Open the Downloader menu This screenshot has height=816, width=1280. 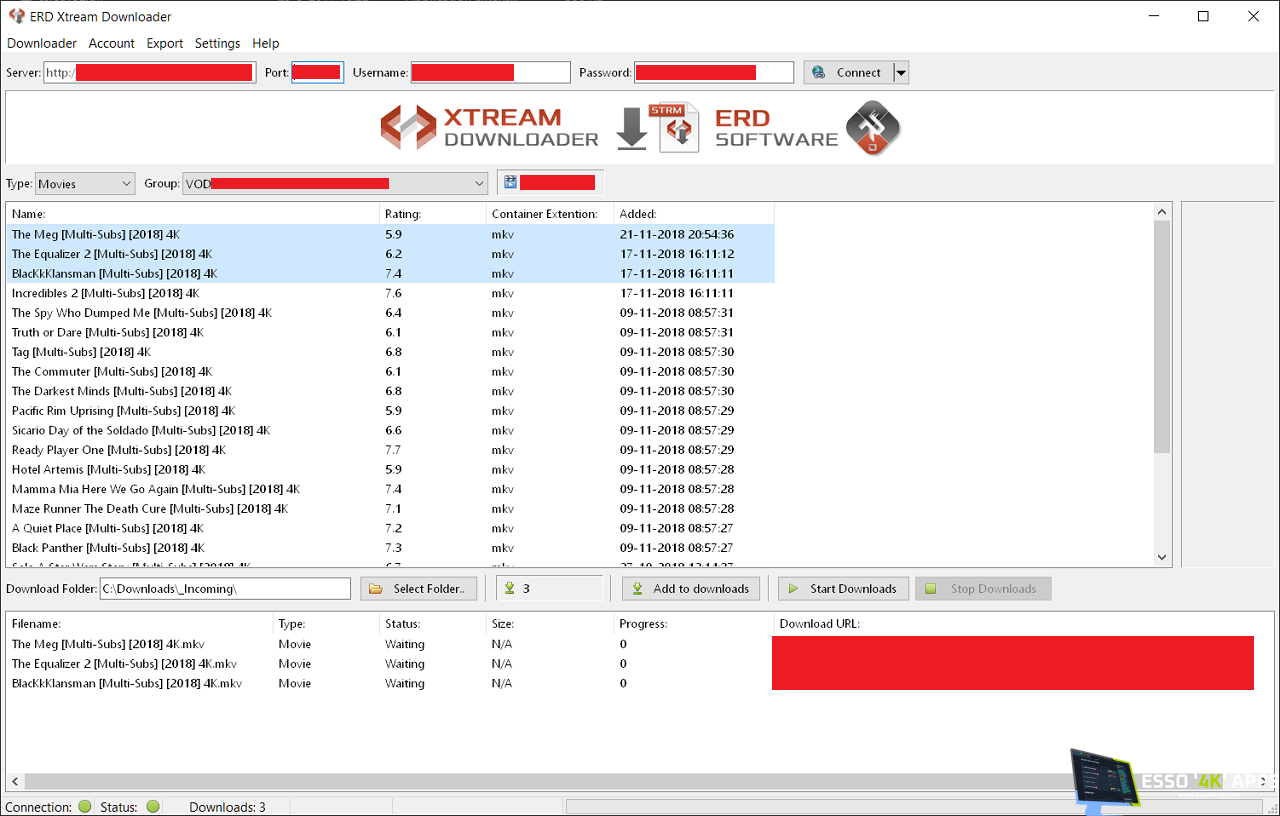(x=41, y=43)
